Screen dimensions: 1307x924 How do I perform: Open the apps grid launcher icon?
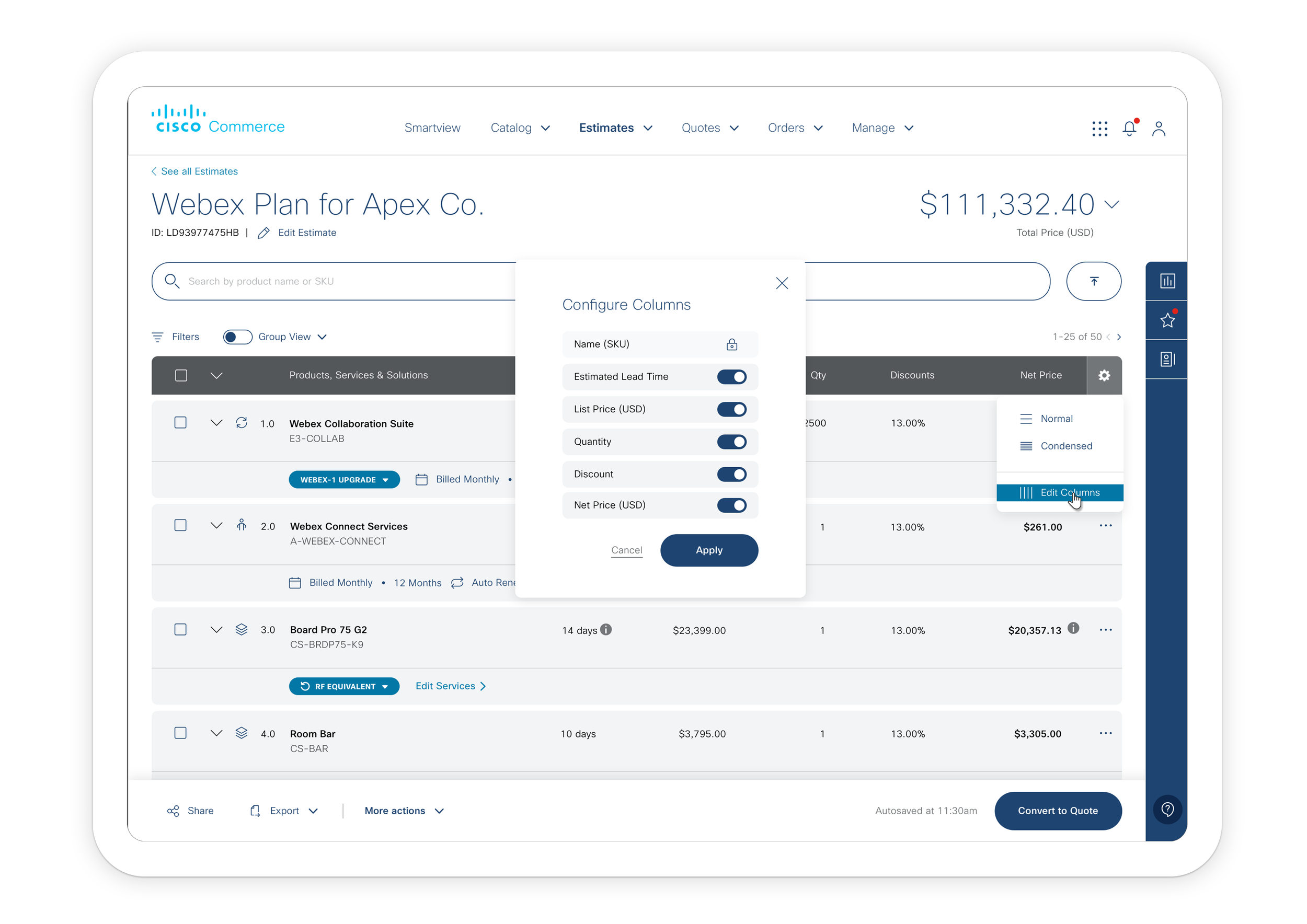coord(1100,129)
